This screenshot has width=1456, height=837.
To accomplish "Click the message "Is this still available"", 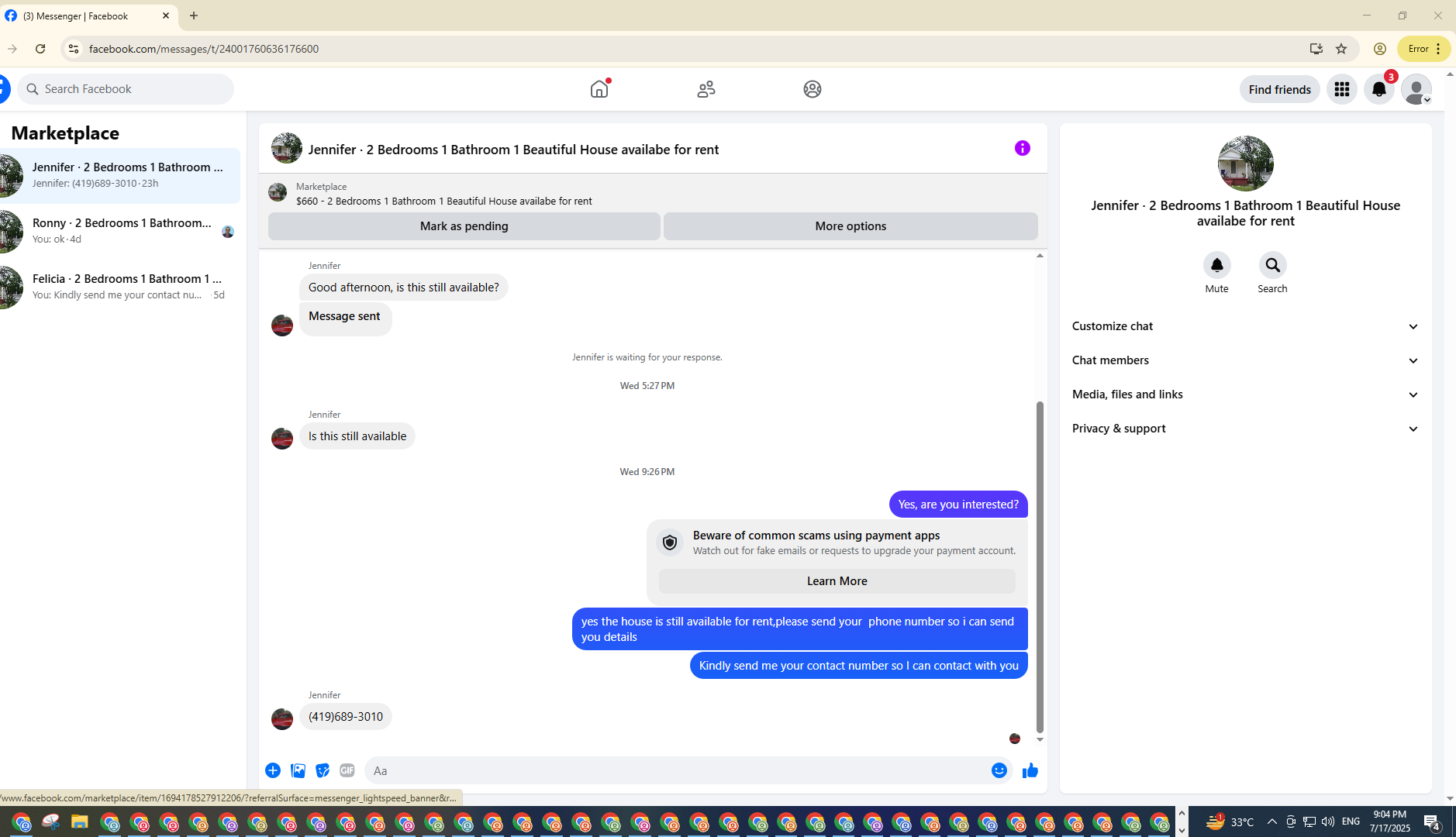I will click(357, 436).
